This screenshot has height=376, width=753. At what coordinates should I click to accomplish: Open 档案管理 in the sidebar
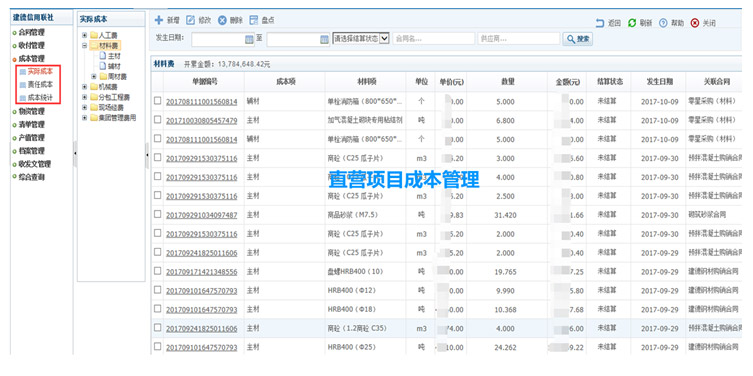coord(31,151)
